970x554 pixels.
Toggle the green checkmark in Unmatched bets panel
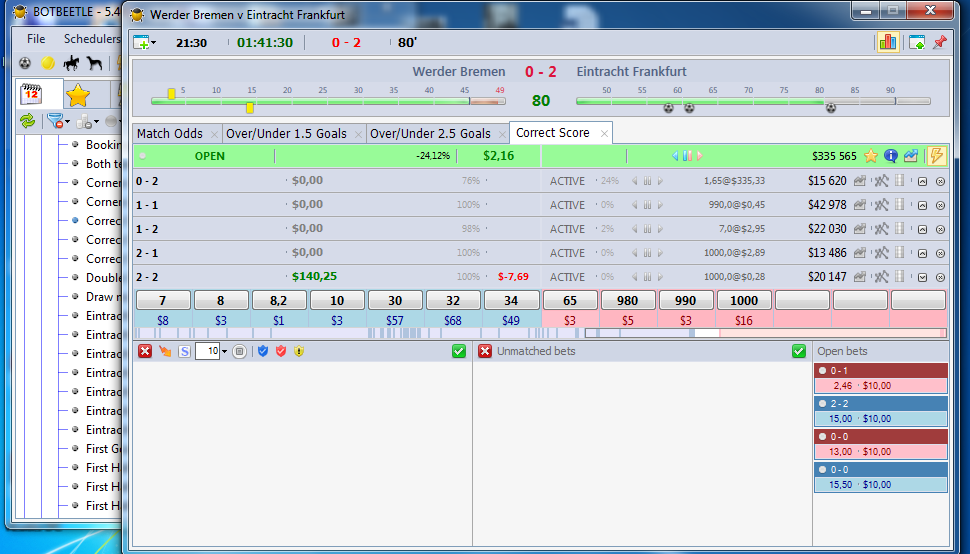(799, 351)
